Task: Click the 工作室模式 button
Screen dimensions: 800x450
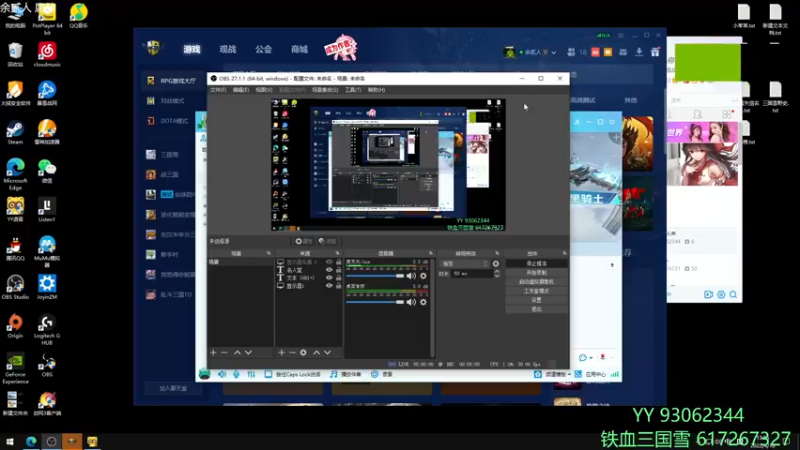Action: coord(536,291)
